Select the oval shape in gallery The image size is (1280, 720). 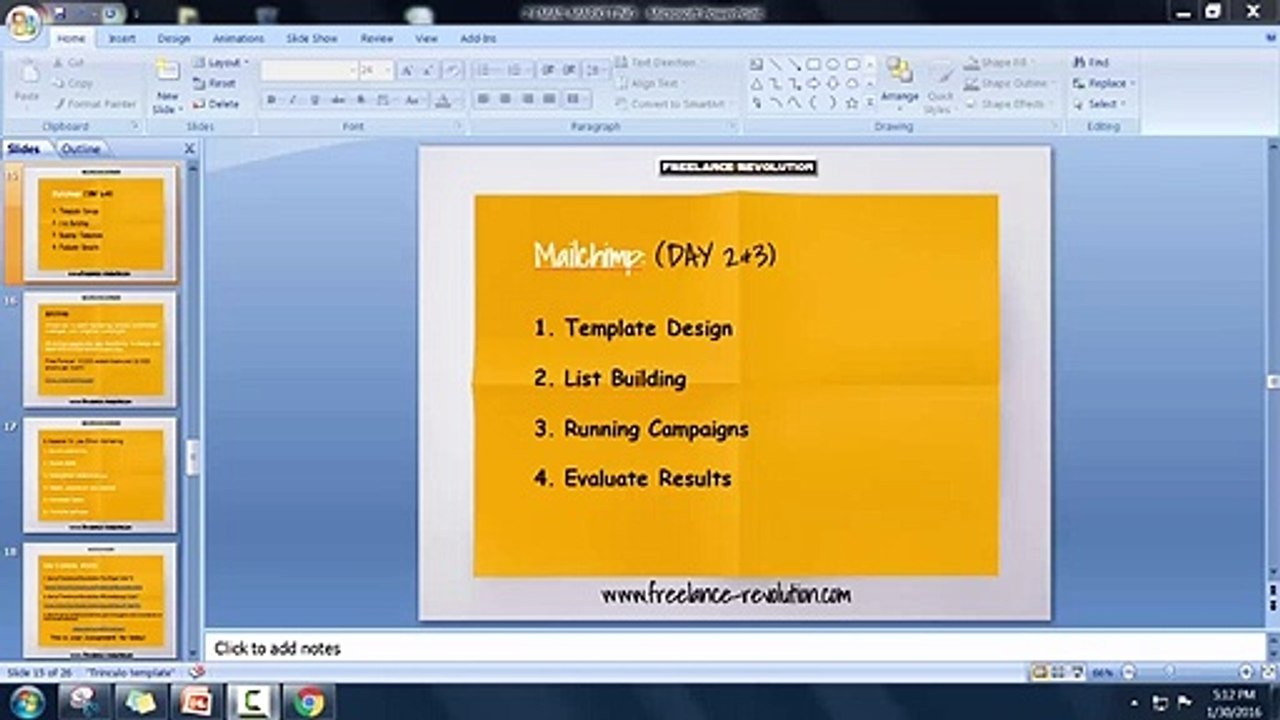832,64
